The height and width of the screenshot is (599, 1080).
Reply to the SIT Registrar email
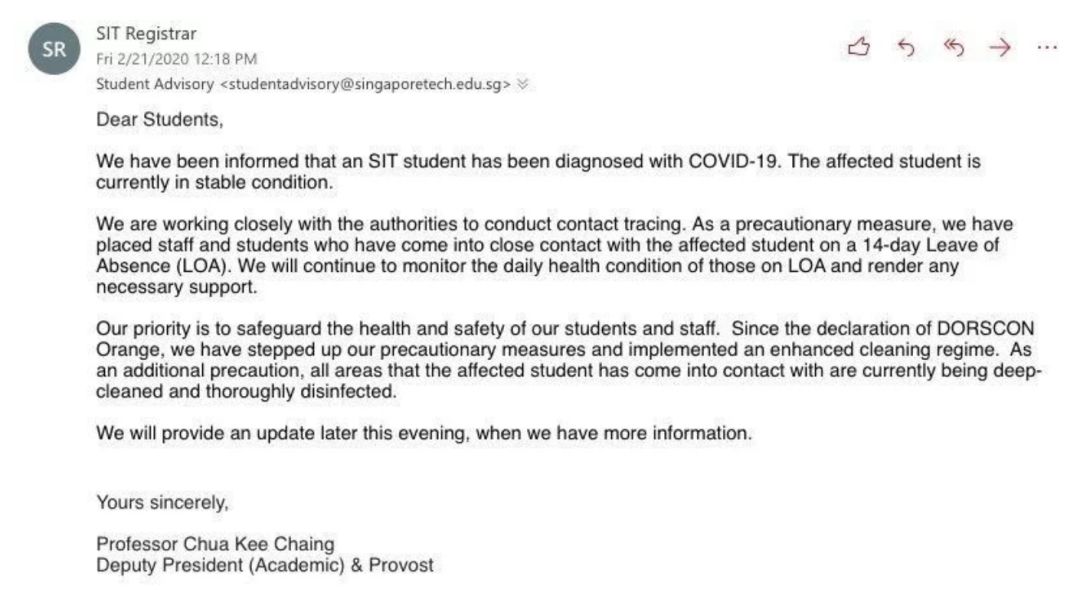[x=906, y=48]
